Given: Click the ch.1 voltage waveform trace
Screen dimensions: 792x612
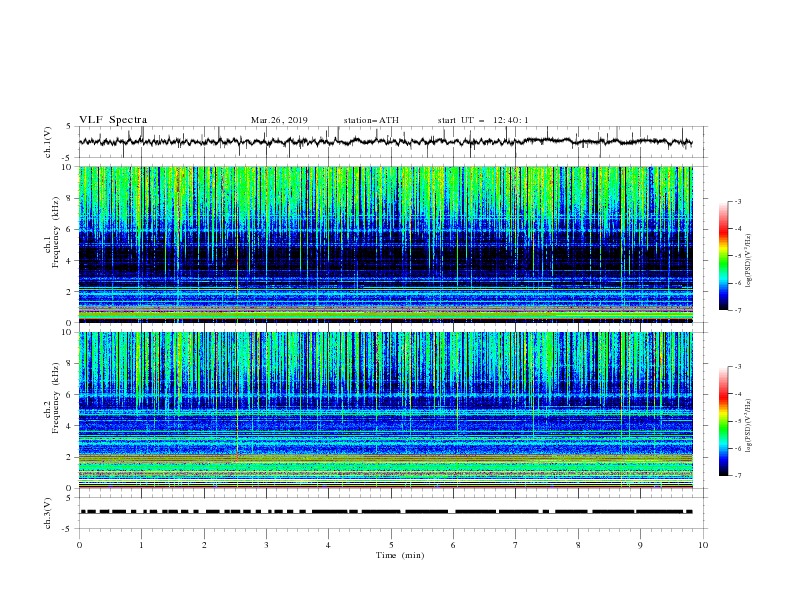Looking at the screenshot, I should pos(385,142).
